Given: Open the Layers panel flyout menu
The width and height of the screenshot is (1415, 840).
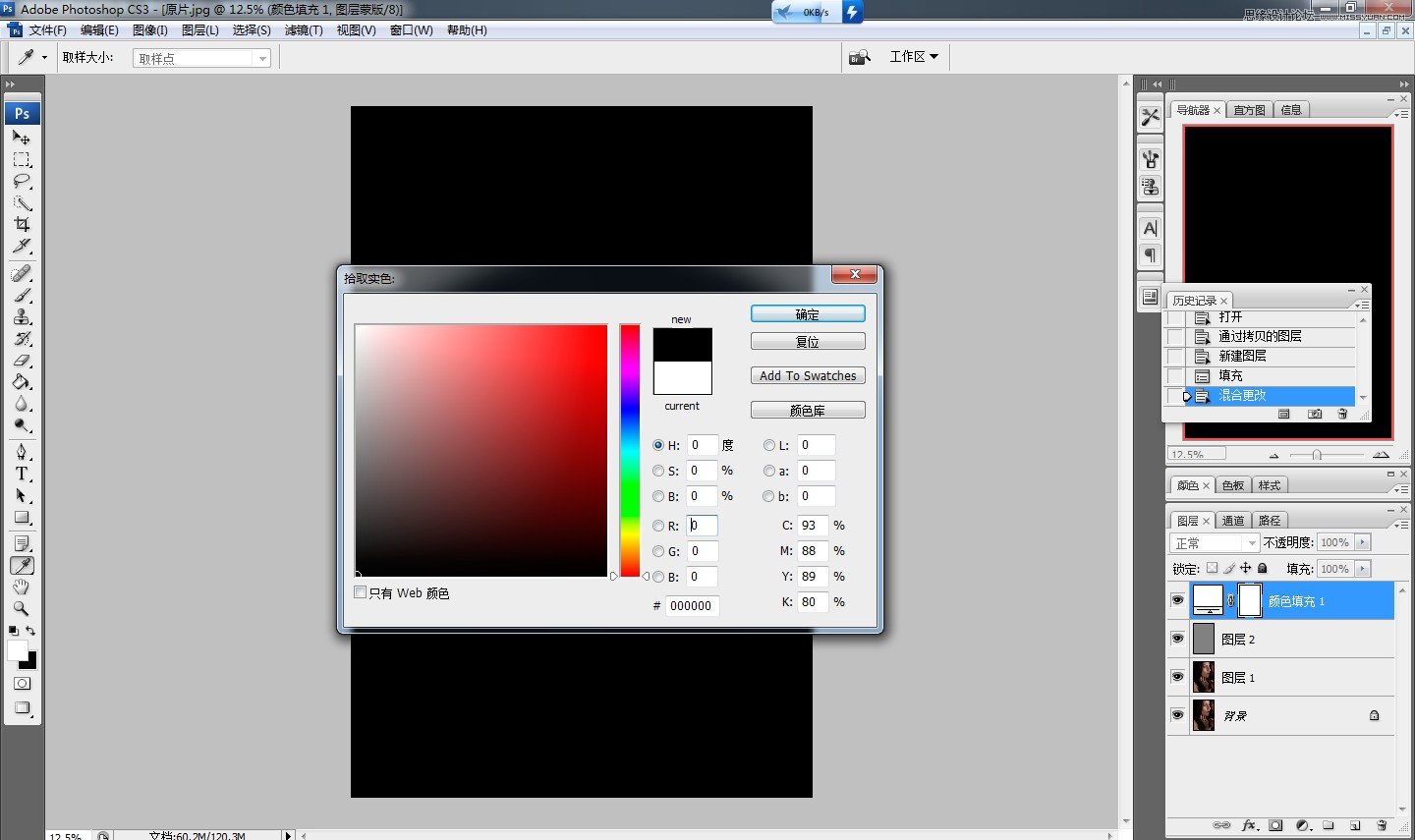Looking at the screenshot, I should coord(1402,525).
